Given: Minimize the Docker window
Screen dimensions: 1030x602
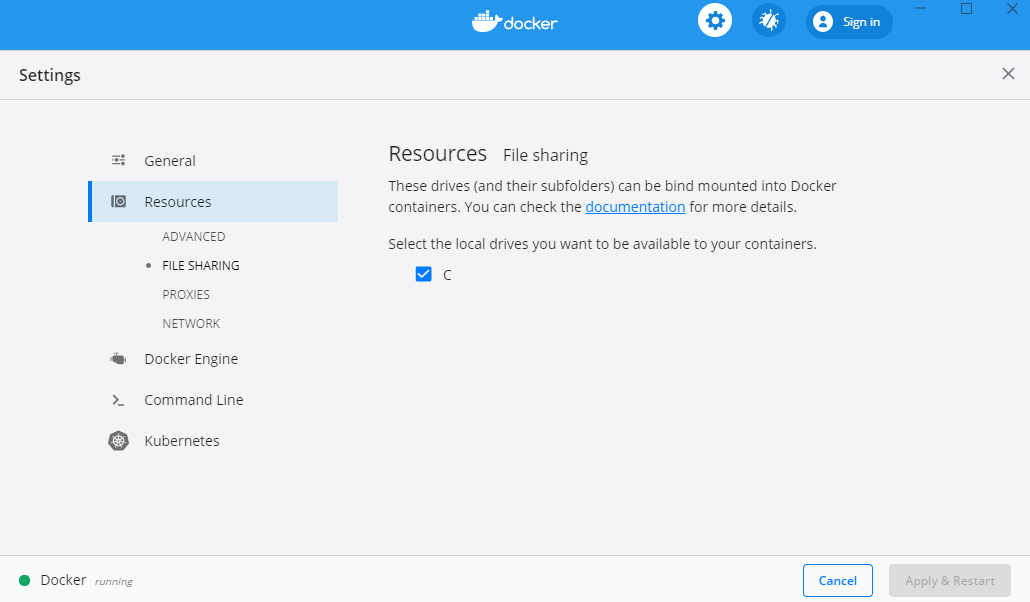Looking at the screenshot, I should pos(920,9).
